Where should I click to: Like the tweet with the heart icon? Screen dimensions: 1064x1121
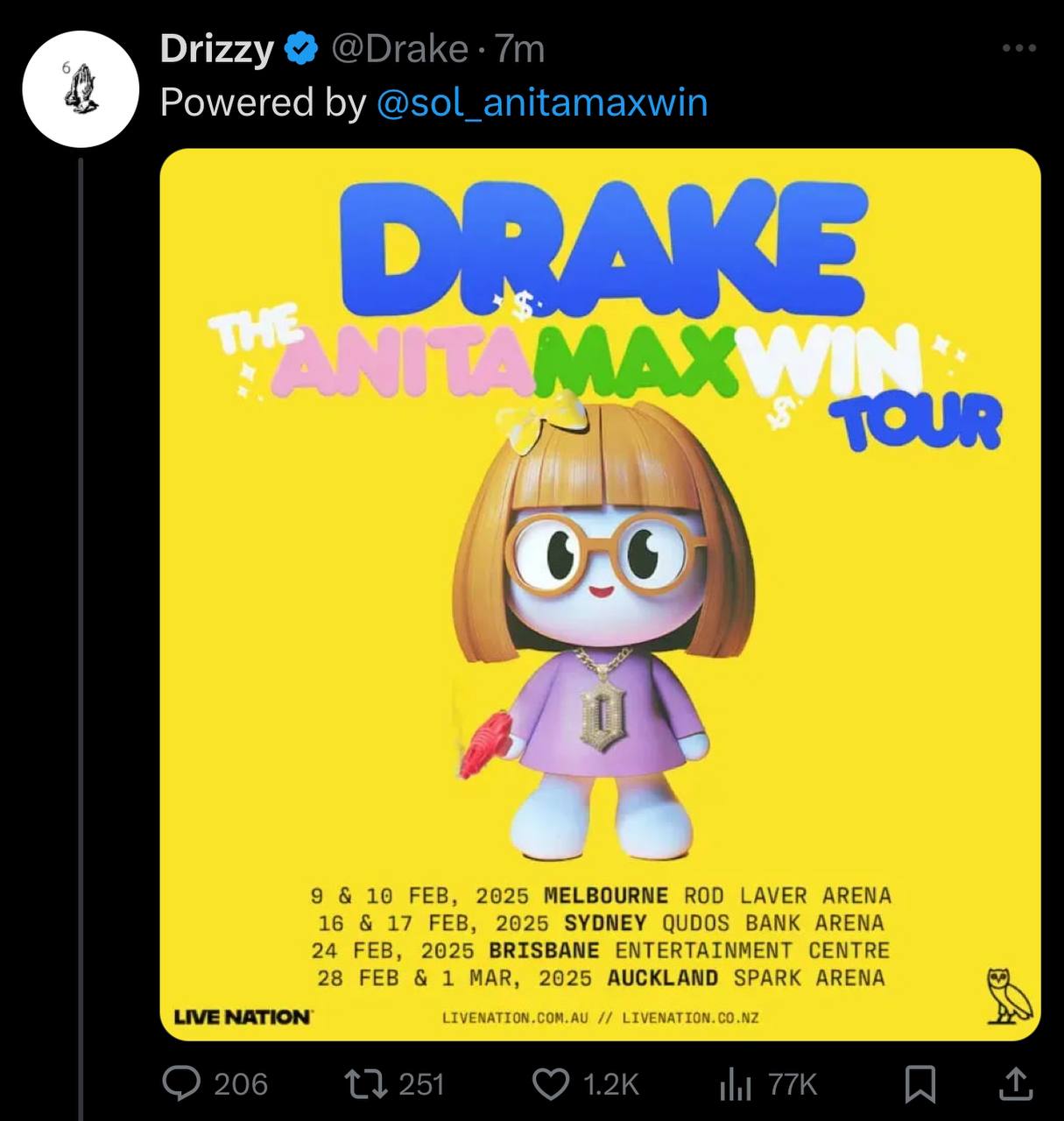click(x=553, y=1084)
